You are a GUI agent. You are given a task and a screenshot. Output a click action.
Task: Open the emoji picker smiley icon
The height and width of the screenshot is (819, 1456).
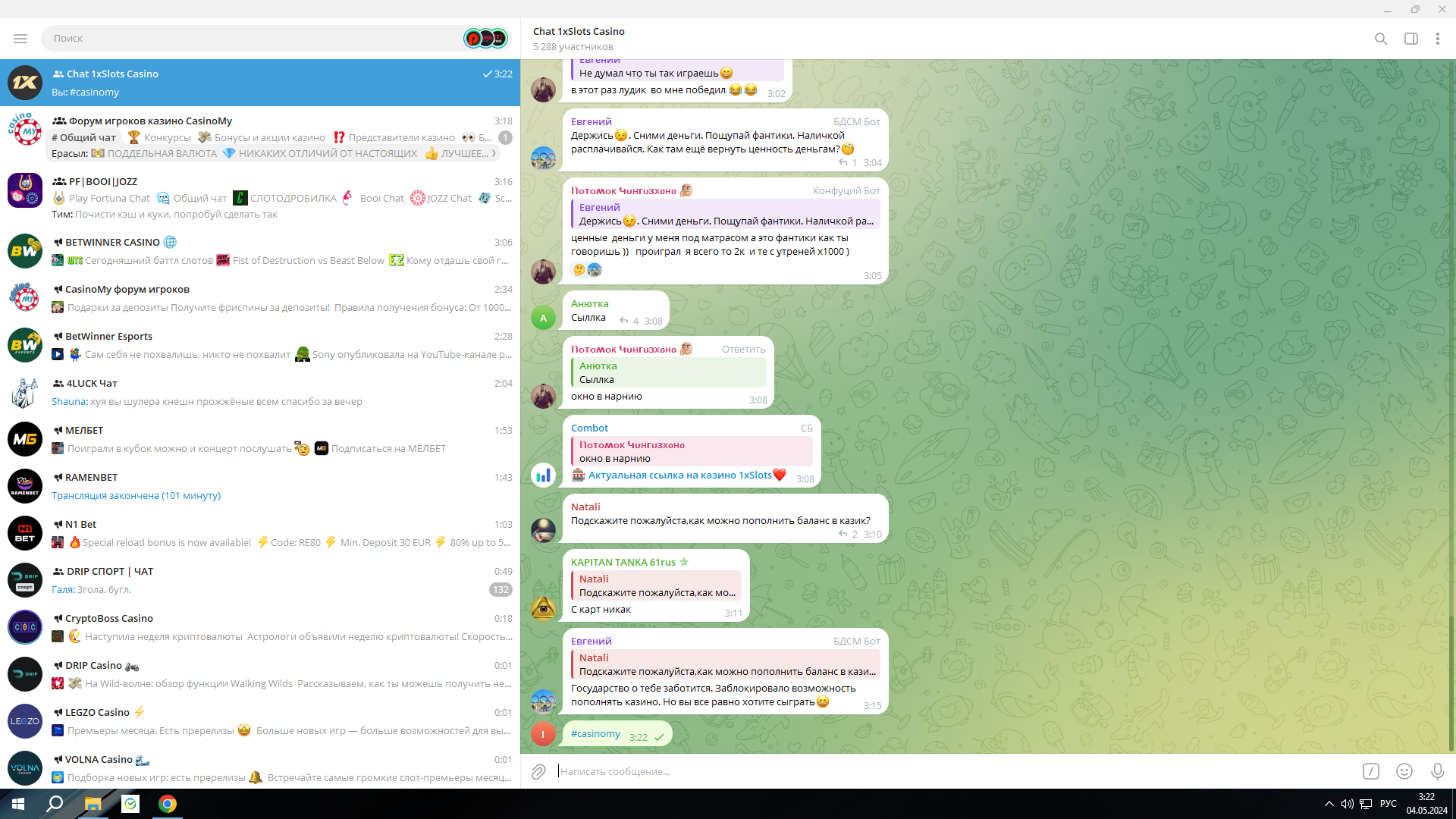click(1404, 771)
